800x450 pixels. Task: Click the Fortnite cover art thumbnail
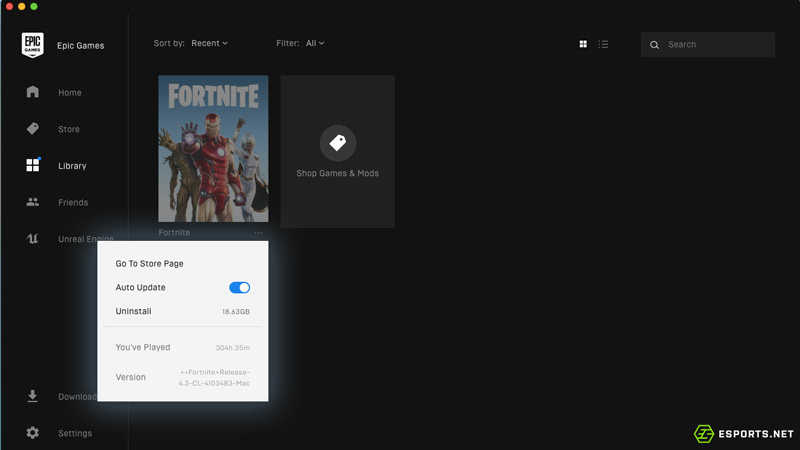pyautogui.click(x=213, y=149)
